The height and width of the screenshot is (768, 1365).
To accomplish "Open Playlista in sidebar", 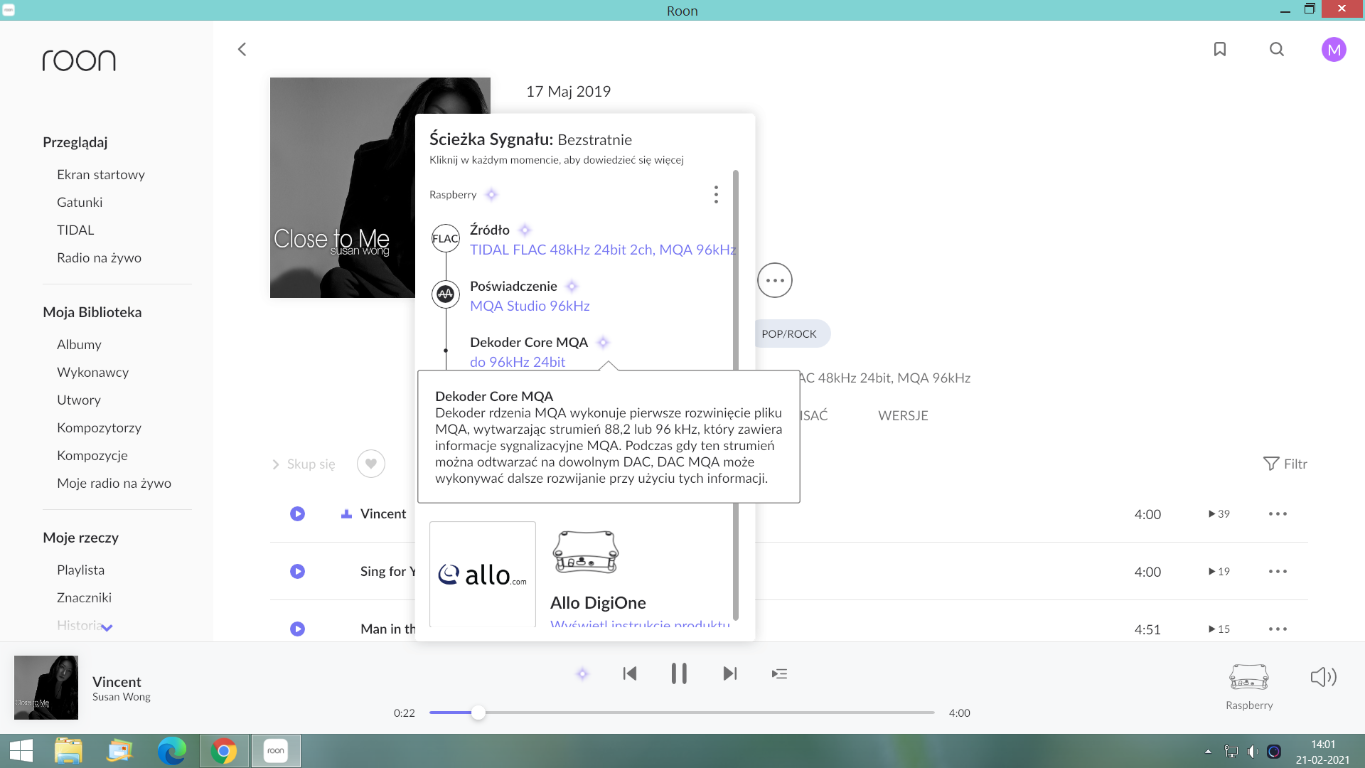I will 81,570.
